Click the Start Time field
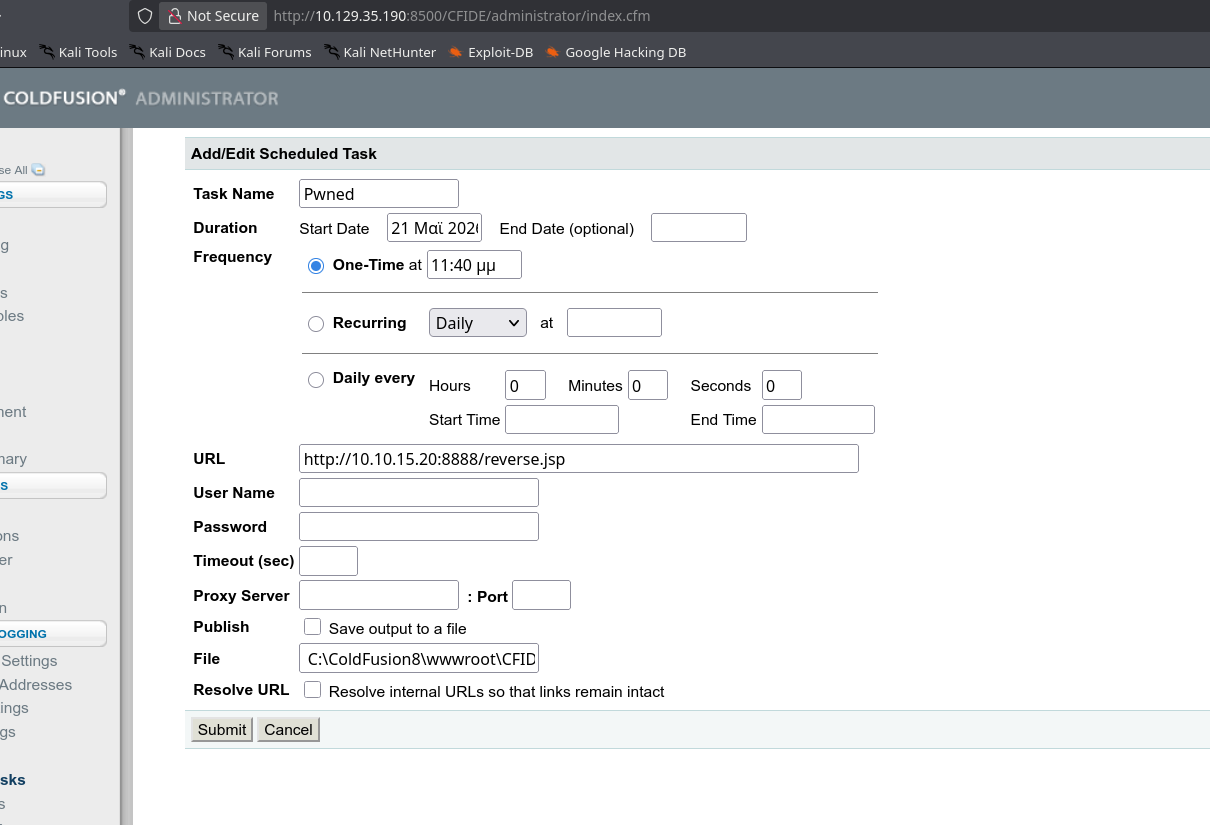The image size is (1210, 825). 562,419
